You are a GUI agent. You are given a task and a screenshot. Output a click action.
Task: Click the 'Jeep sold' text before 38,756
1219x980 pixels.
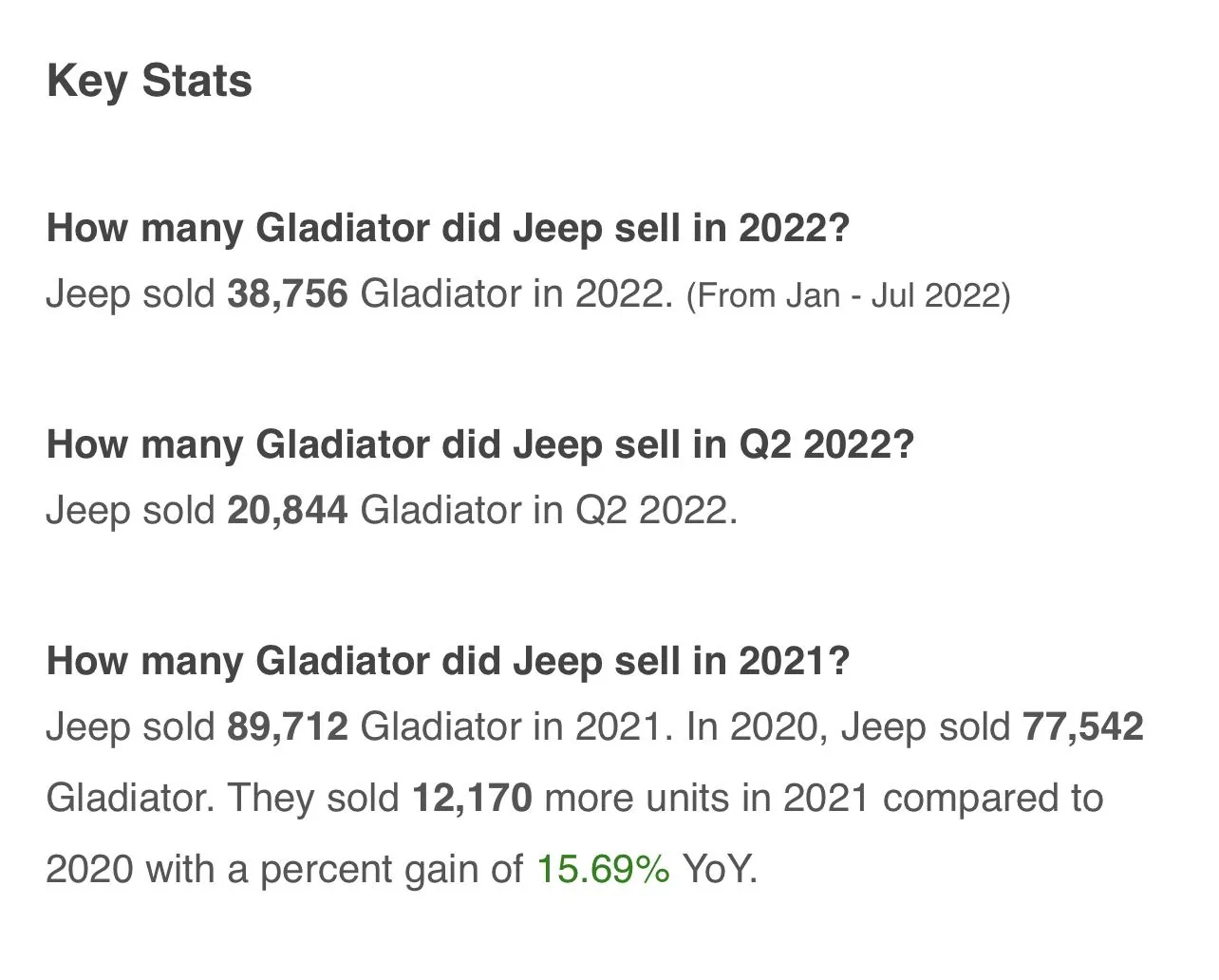point(131,293)
